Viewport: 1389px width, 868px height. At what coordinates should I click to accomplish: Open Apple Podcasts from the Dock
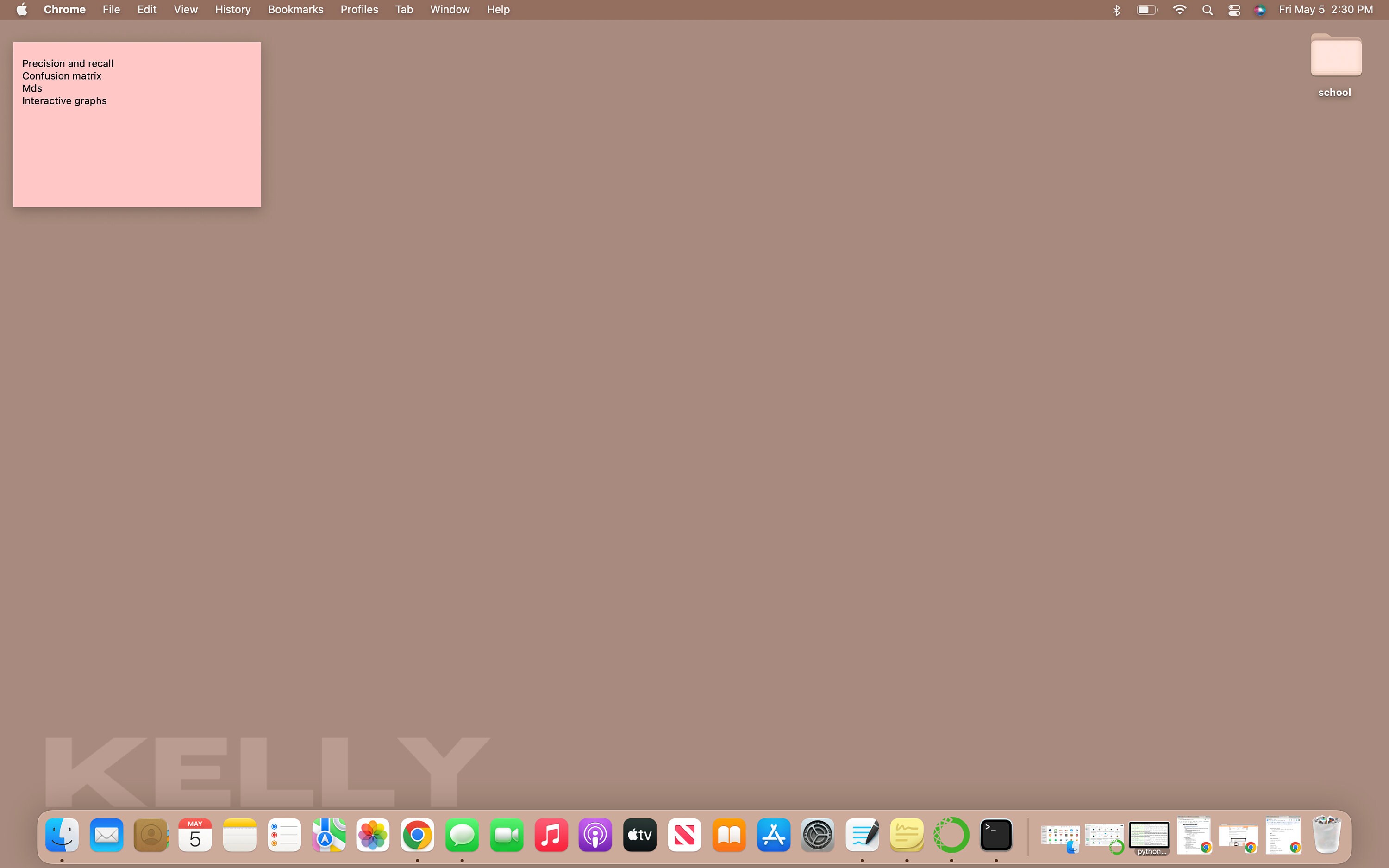[x=594, y=835]
